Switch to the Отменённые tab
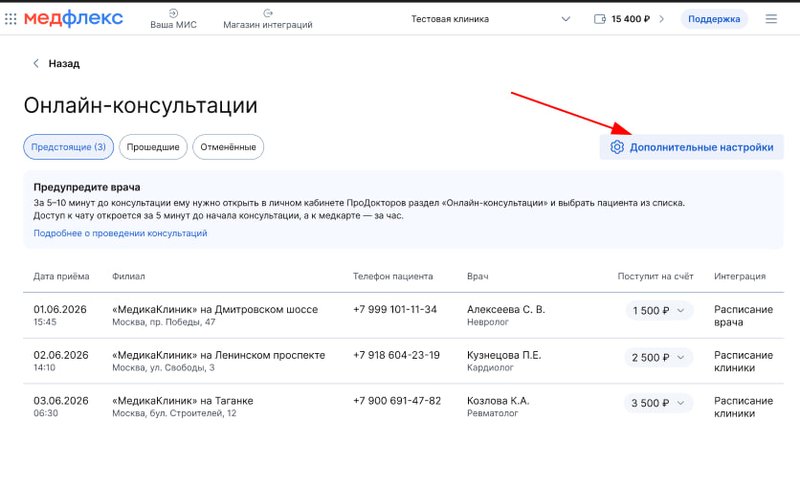Viewport: 800px width, 486px height. tap(228, 147)
